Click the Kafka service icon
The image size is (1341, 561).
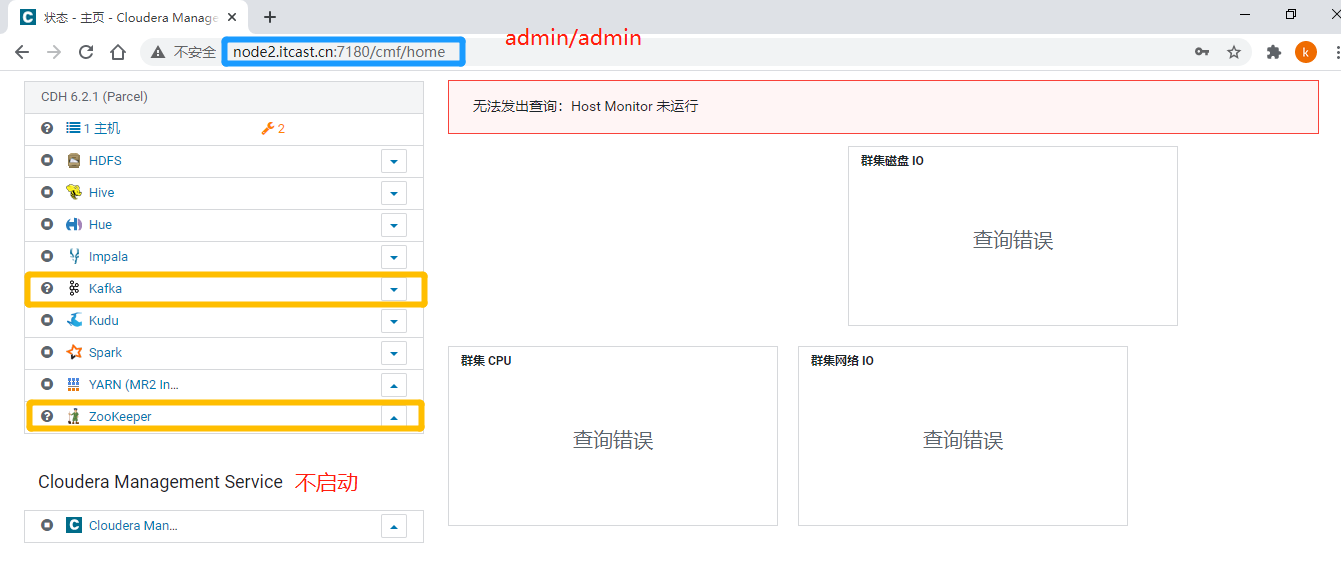point(73,289)
